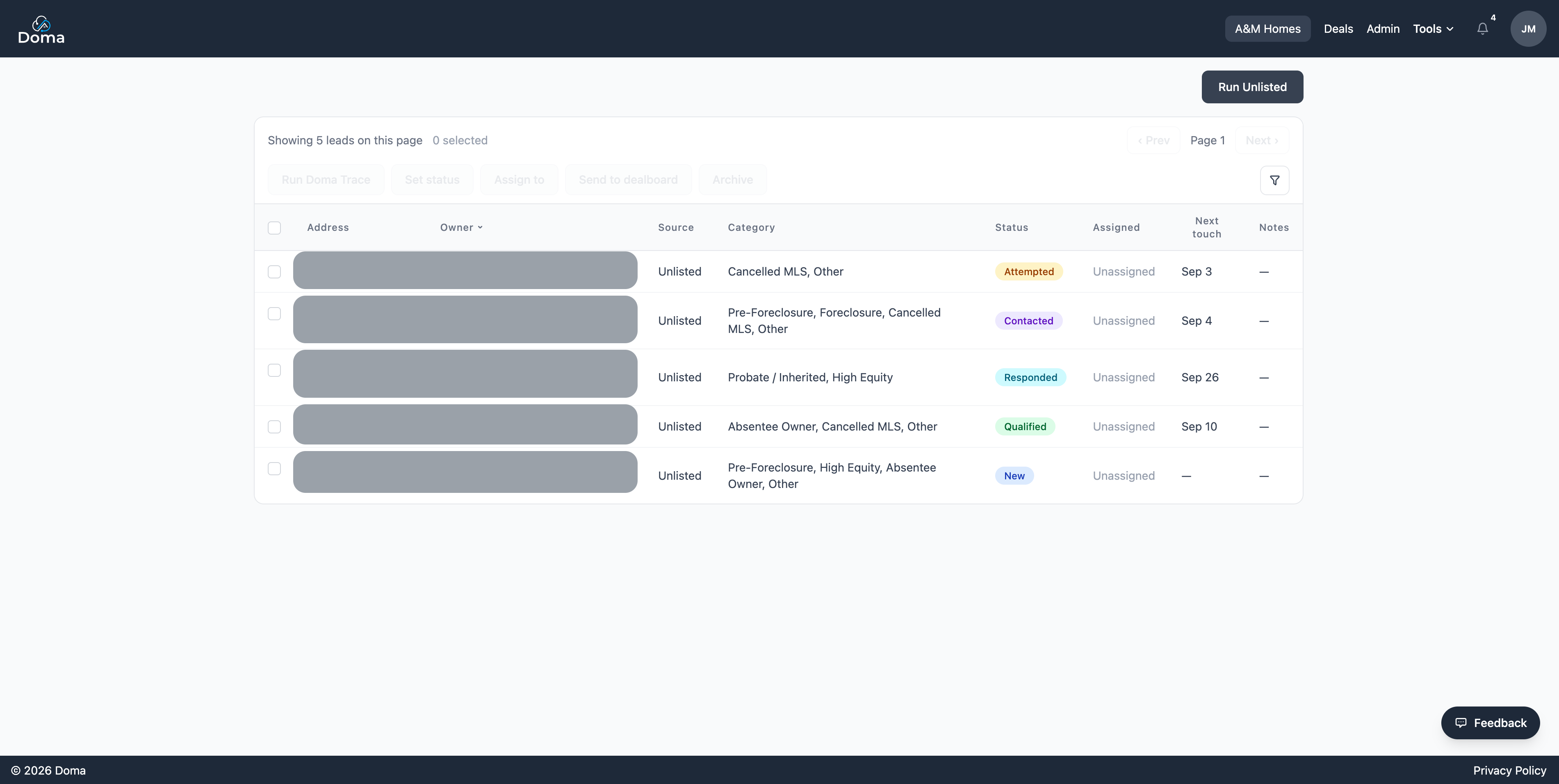Go to the Deals menu item
Viewport: 1559px width, 784px height.
pos(1338,28)
